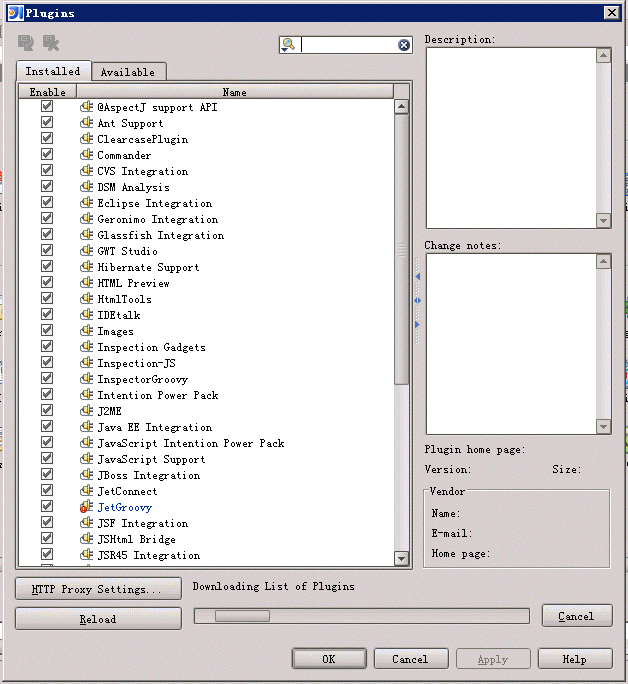
Task: Collapse the plugin list with left splitter arrow
Action: (x=417, y=277)
